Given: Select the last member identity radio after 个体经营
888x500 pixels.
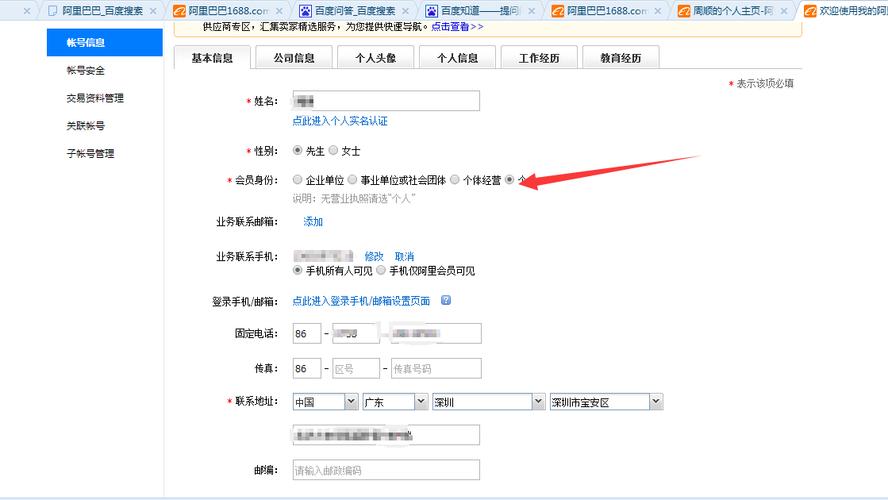Looking at the screenshot, I should (x=510, y=180).
